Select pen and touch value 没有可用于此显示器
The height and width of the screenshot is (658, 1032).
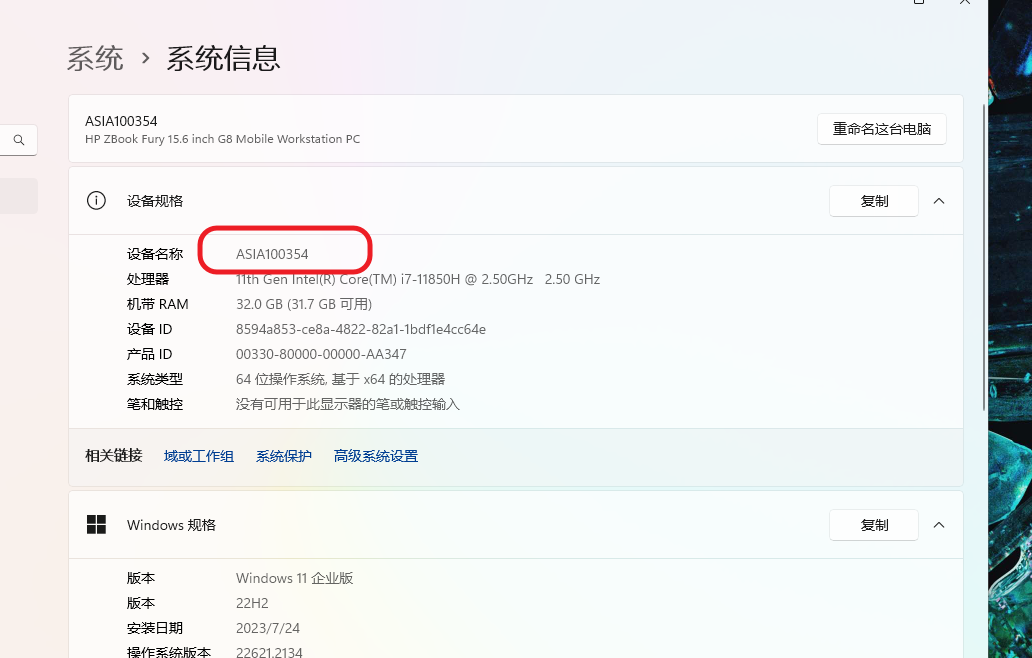click(x=348, y=404)
